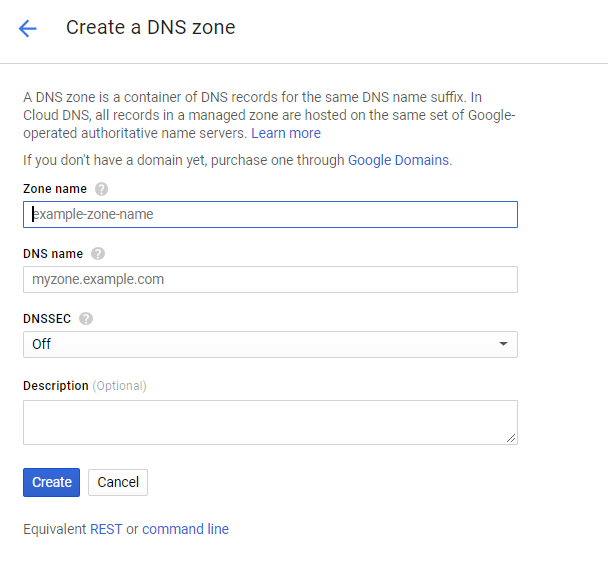Expand the DNSSEC dropdown showing Off
This screenshot has width=608, height=581.
pos(270,344)
